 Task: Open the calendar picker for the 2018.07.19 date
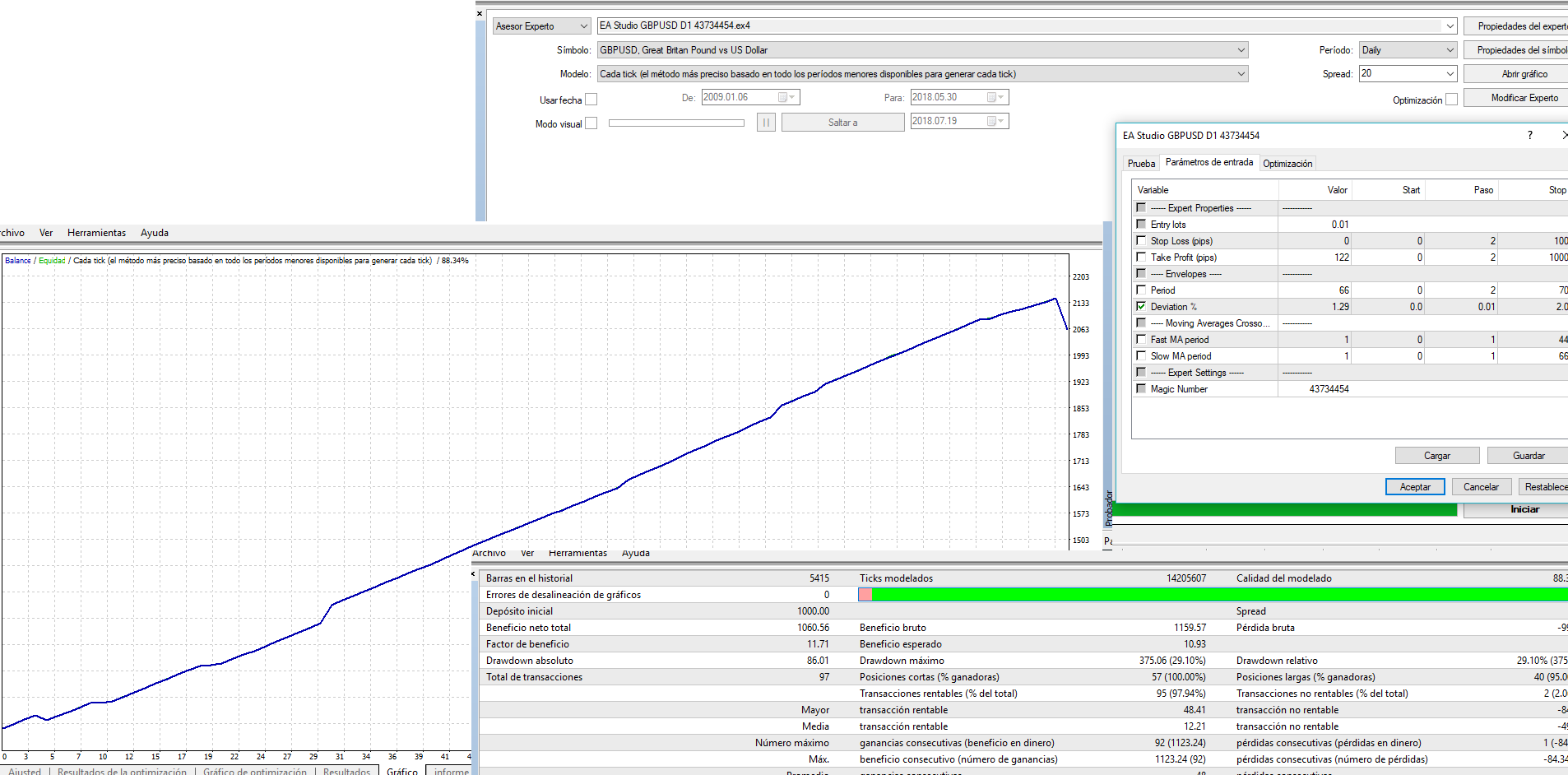click(x=995, y=121)
